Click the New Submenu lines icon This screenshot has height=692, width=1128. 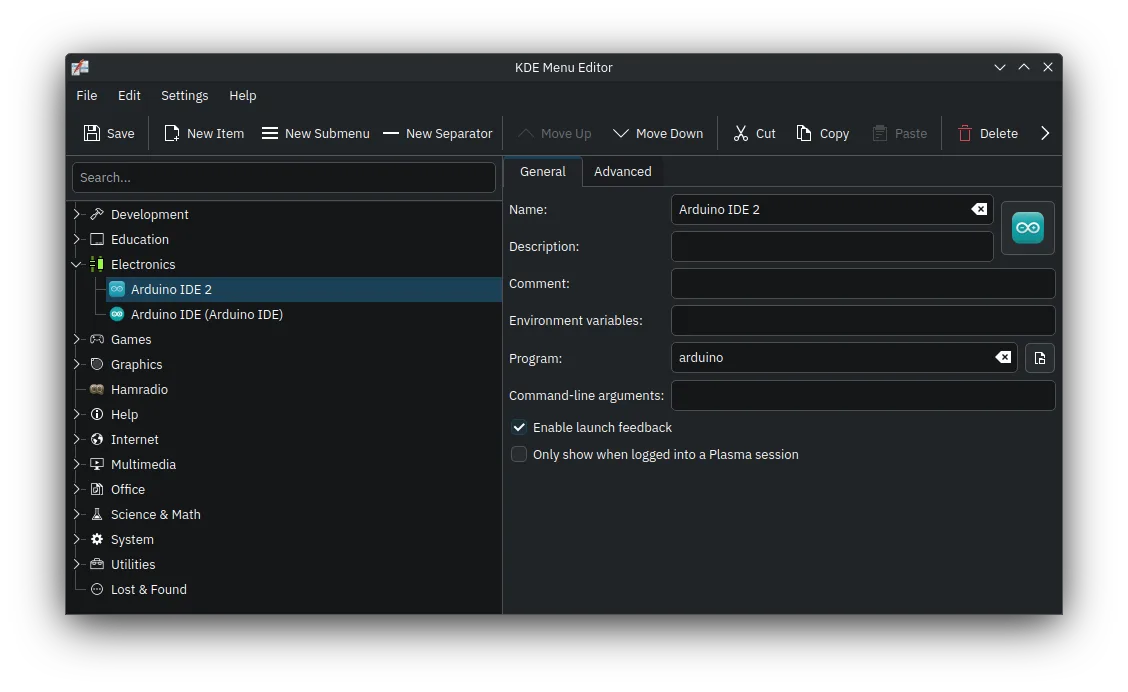[x=270, y=133]
